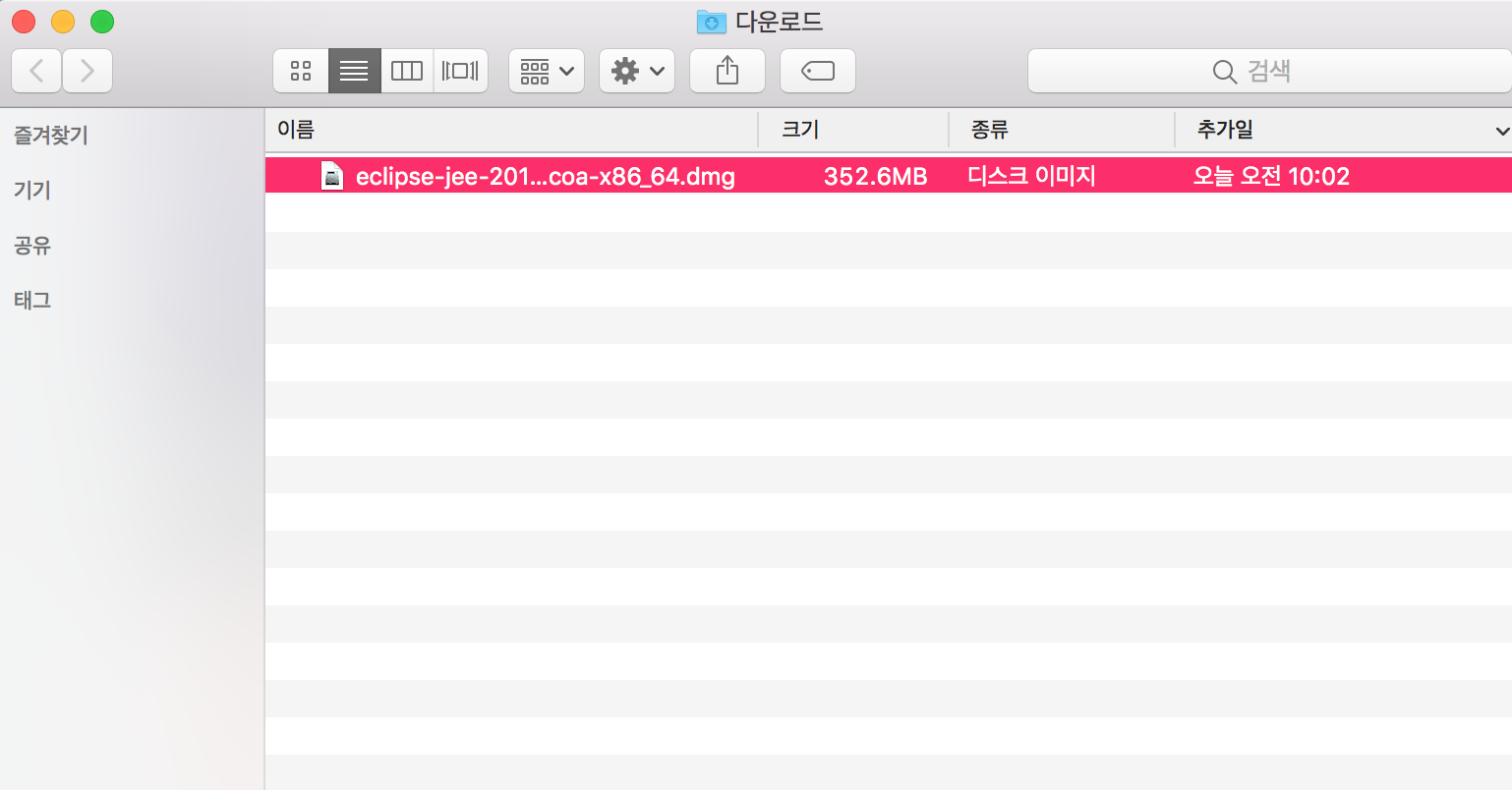
Task: Select the eclipse-jee dmg file name
Action: pos(546,177)
